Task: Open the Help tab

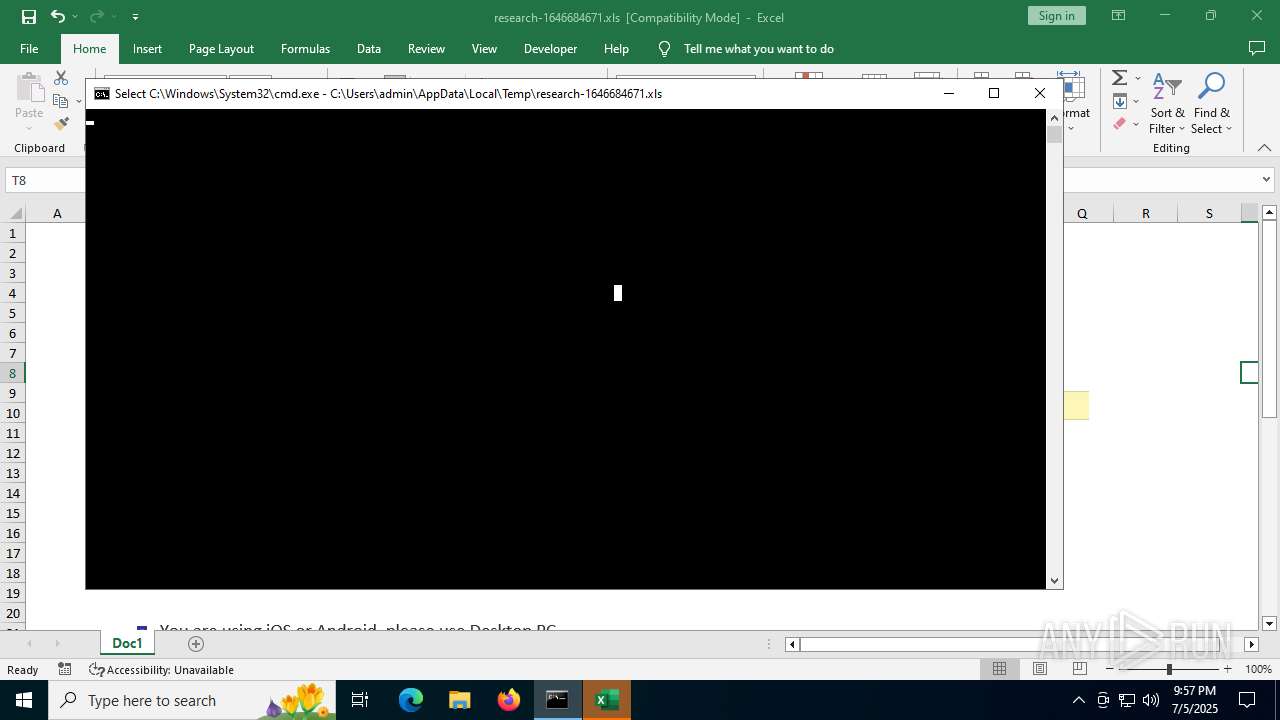Action: pos(616,48)
